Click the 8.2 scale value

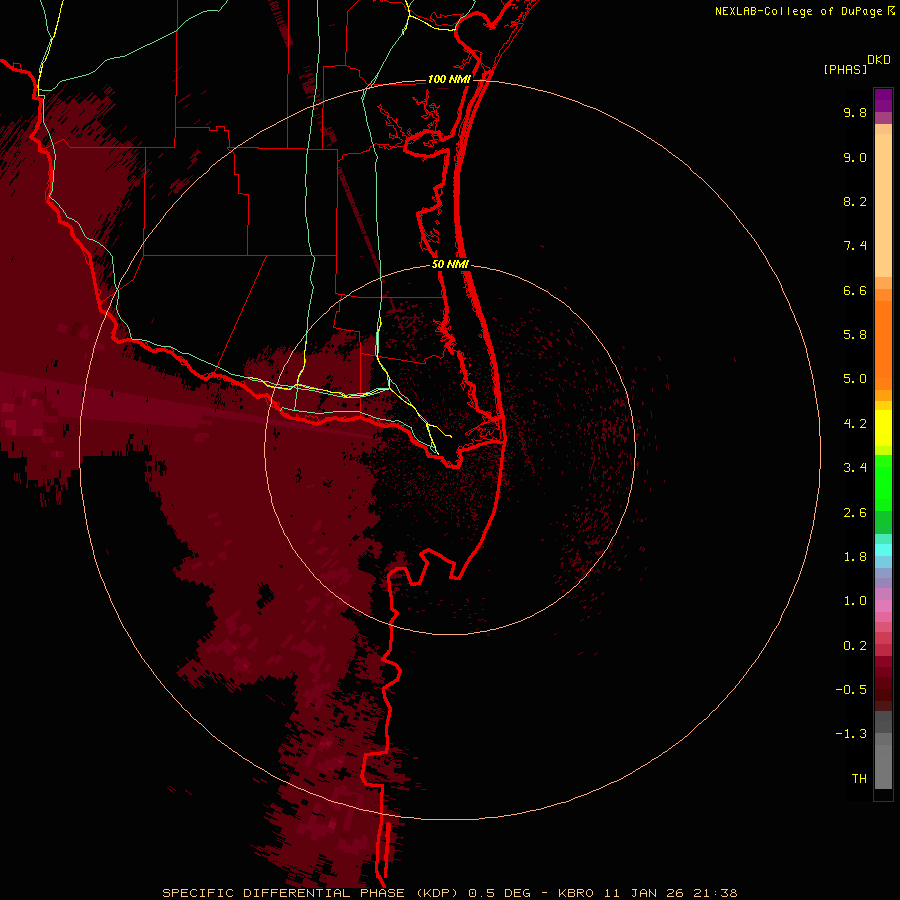pos(855,201)
